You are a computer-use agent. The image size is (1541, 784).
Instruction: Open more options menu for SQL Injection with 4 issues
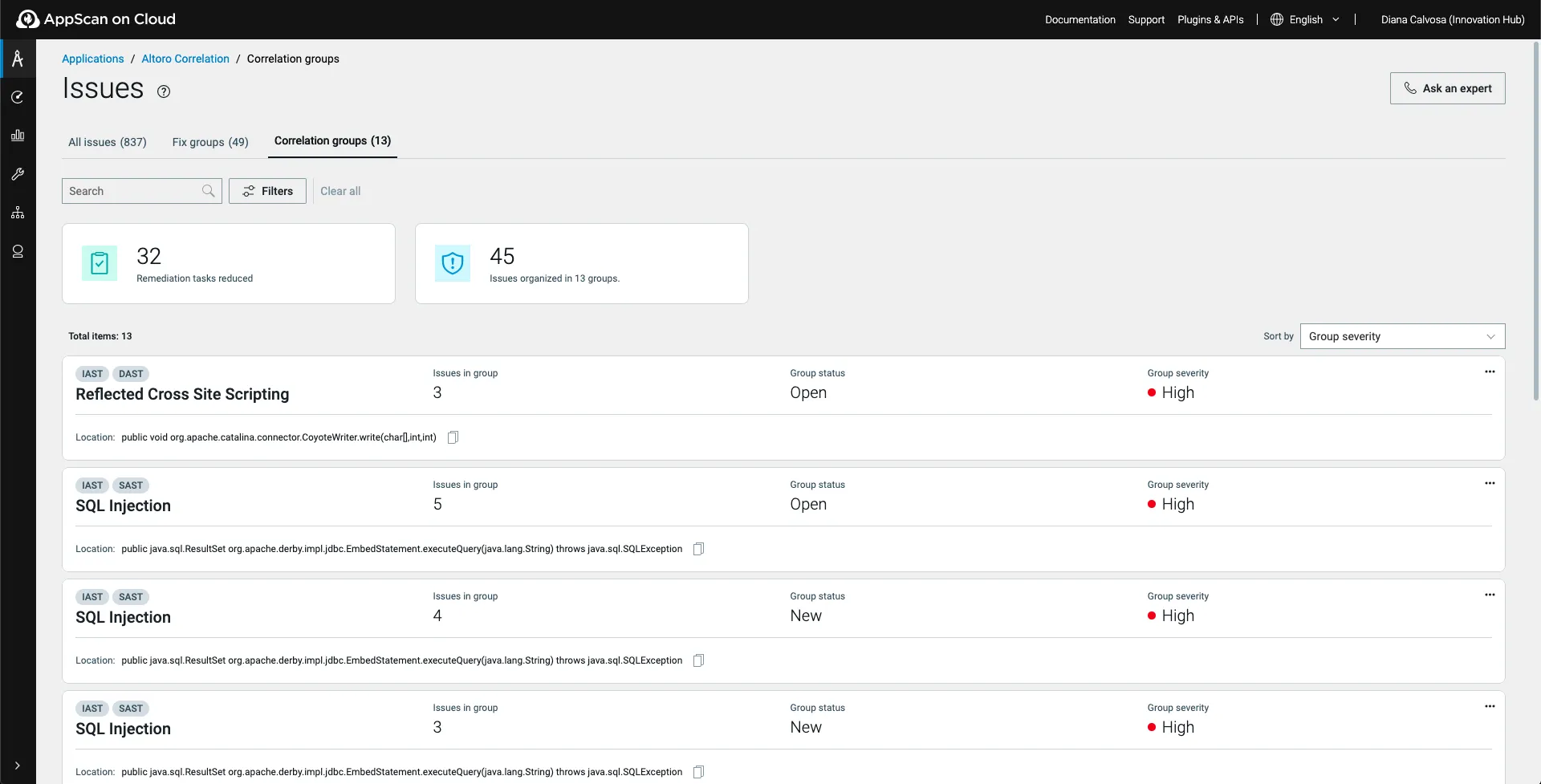point(1490,595)
